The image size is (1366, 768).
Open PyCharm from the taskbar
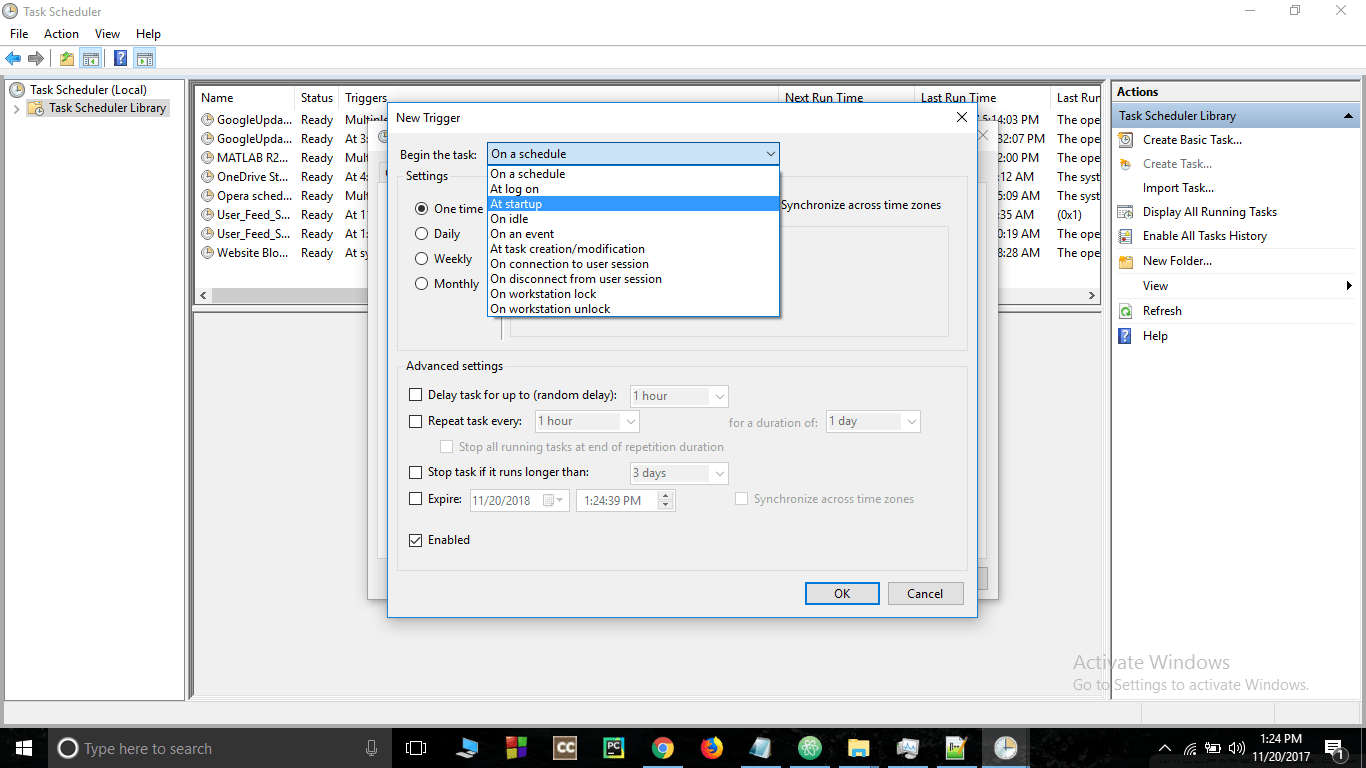tap(614, 748)
